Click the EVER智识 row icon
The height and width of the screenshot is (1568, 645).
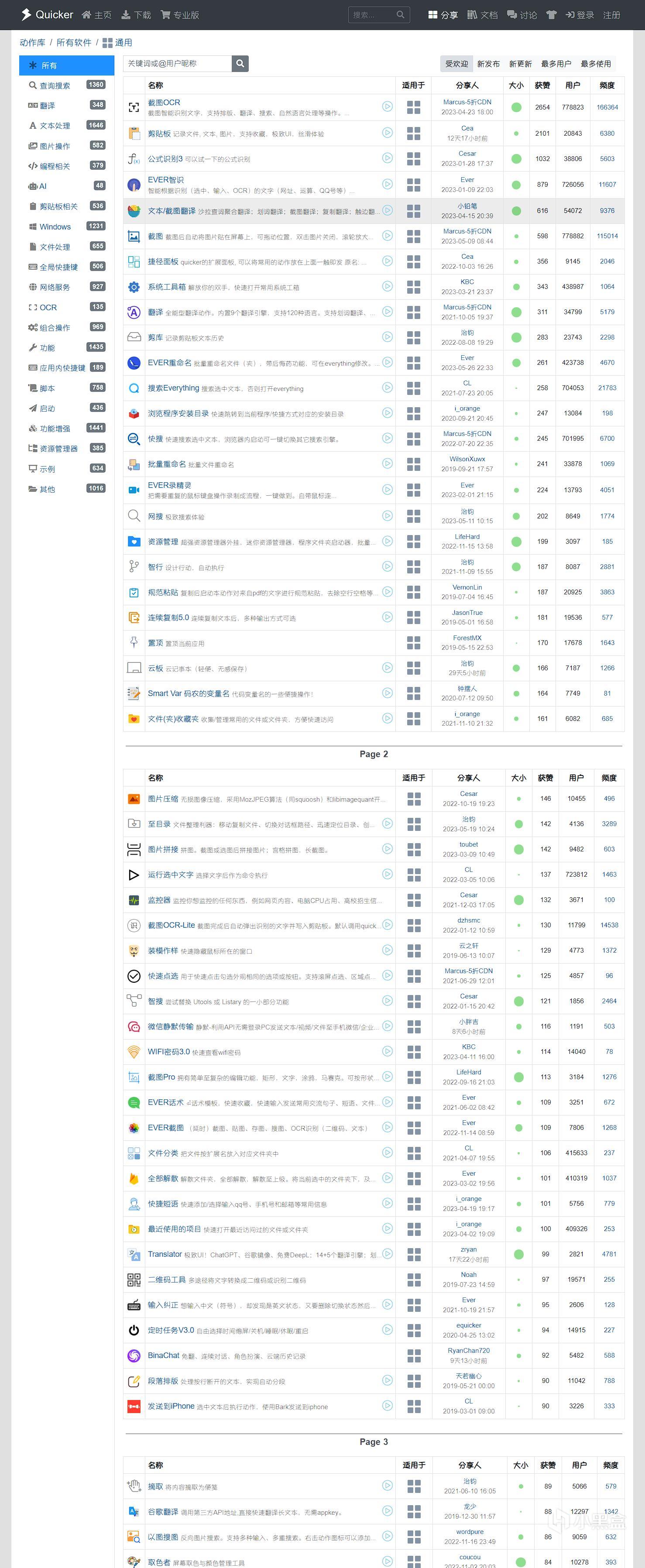pyautogui.click(x=134, y=185)
